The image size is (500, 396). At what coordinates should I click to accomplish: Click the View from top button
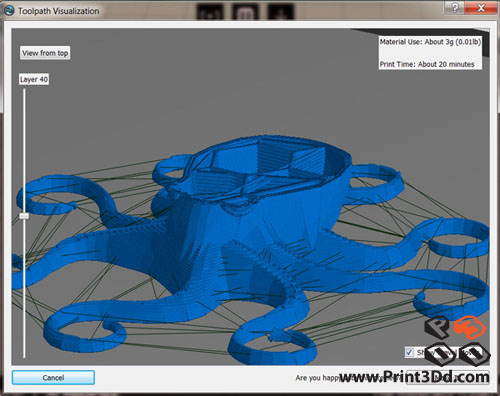(45, 53)
